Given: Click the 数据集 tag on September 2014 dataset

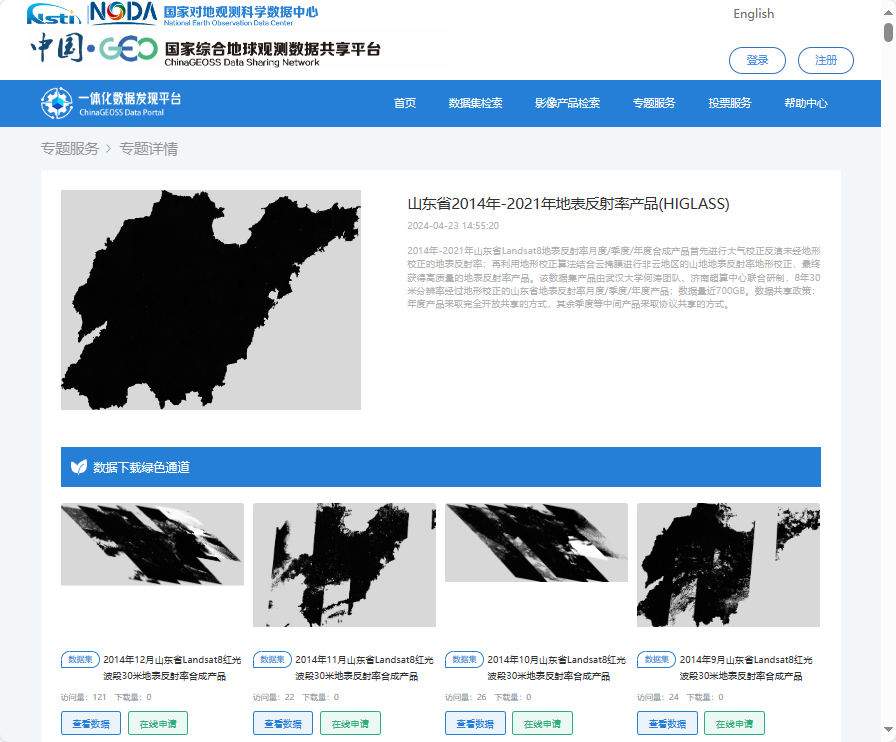Looking at the screenshot, I should (x=656, y=660).
